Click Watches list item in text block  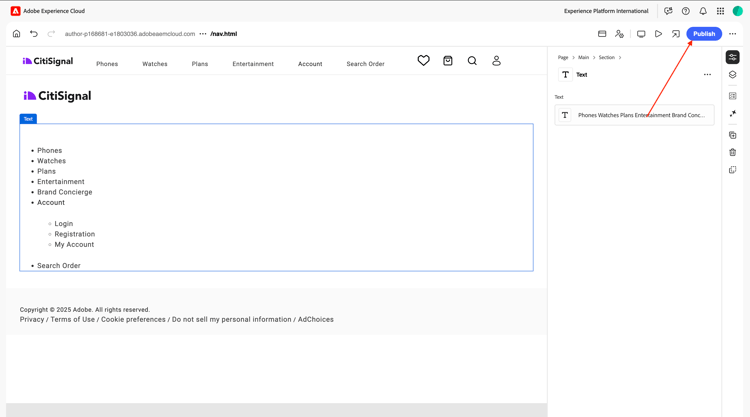click(x=52, y=161)
